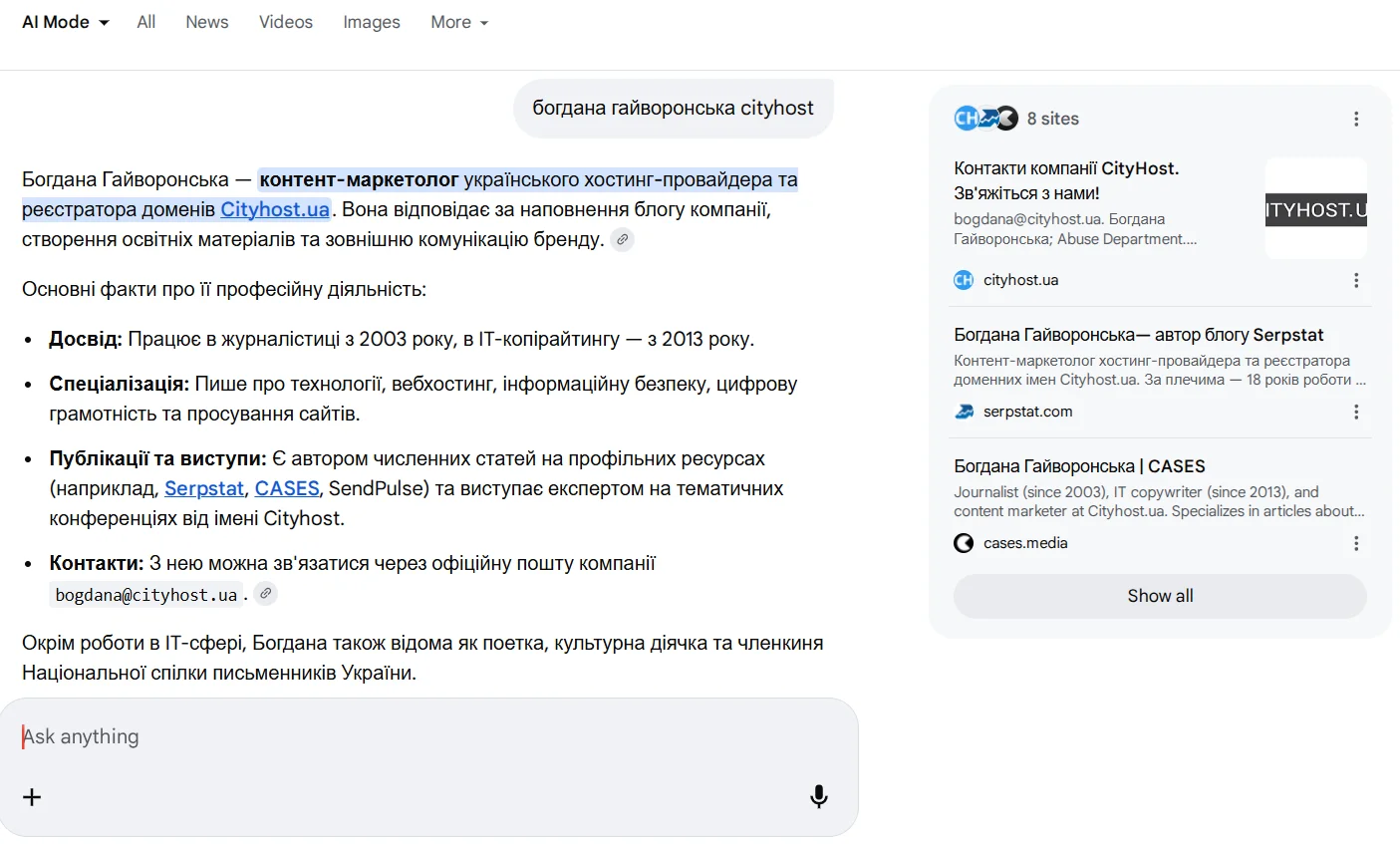
Task: Click the CityHost result thumbnail
Action: tap(1316, 209)
